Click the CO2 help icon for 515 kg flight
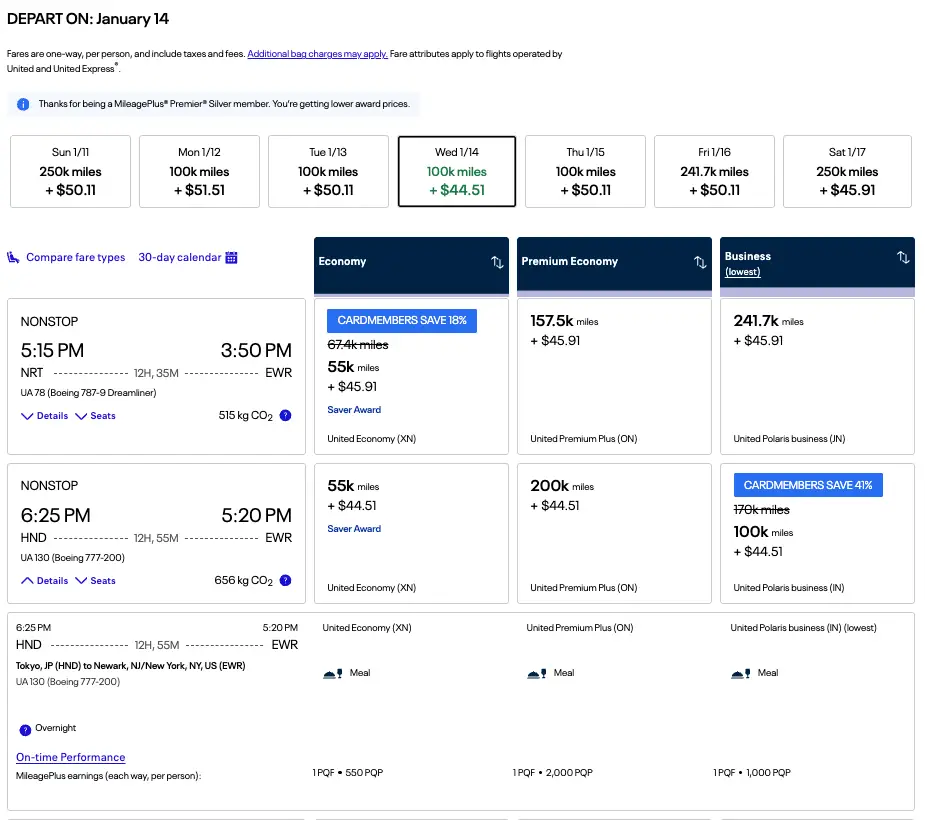This screenshot has width=925, height=820. click(x=286, y=415)
